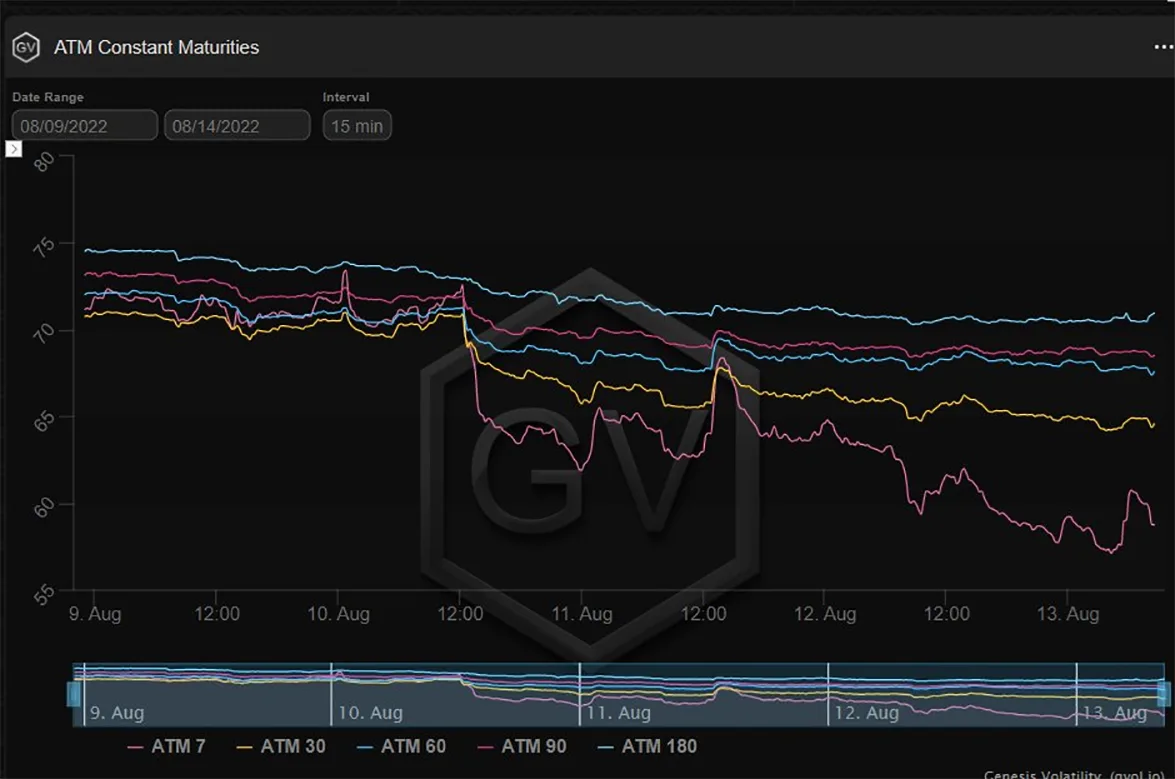Click 10. Aug in navigator timeline

(371, 712)
